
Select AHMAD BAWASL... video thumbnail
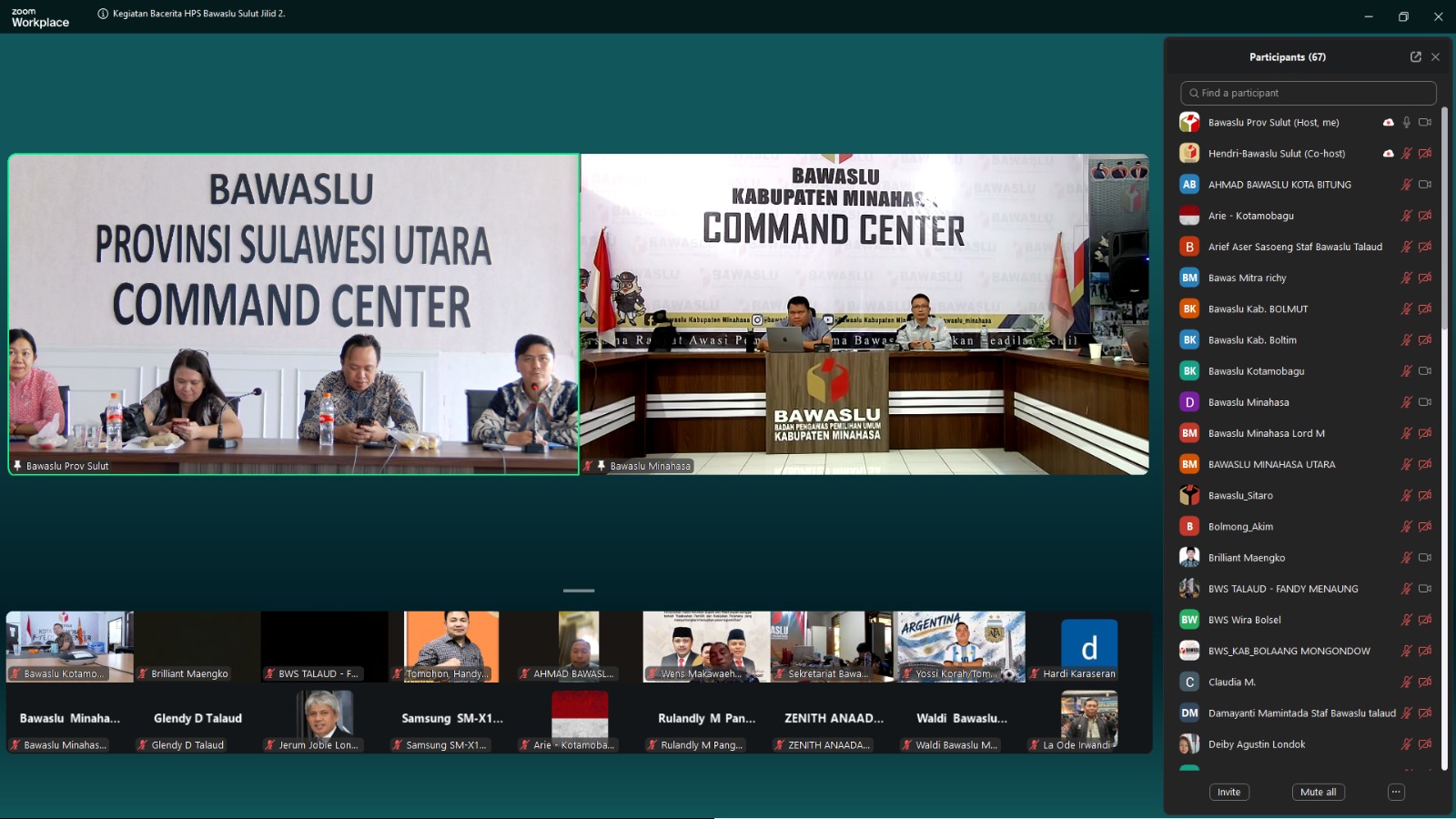tap(580, 646)
